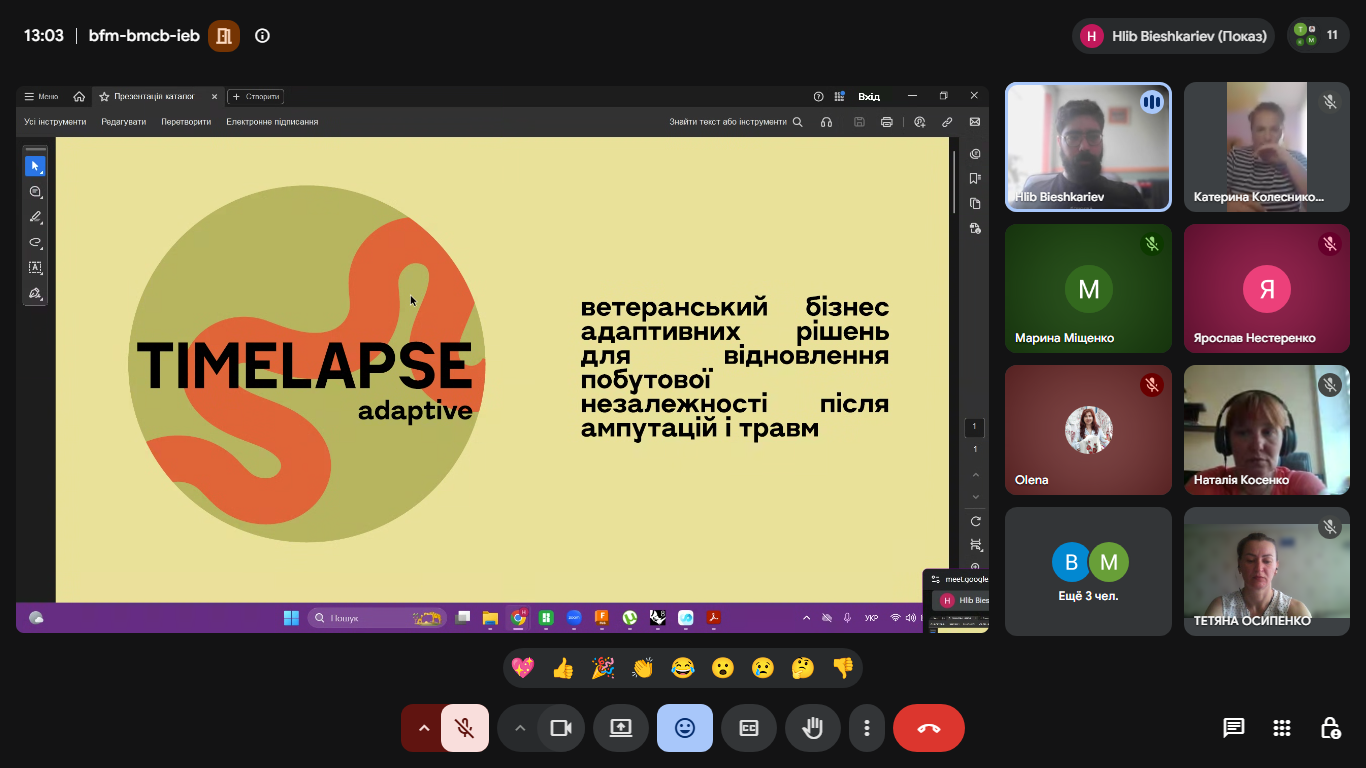Screen dimensions: 1366x768
Task: Select Наталія Косенко video tile
Action: [x=1267, y=430]
